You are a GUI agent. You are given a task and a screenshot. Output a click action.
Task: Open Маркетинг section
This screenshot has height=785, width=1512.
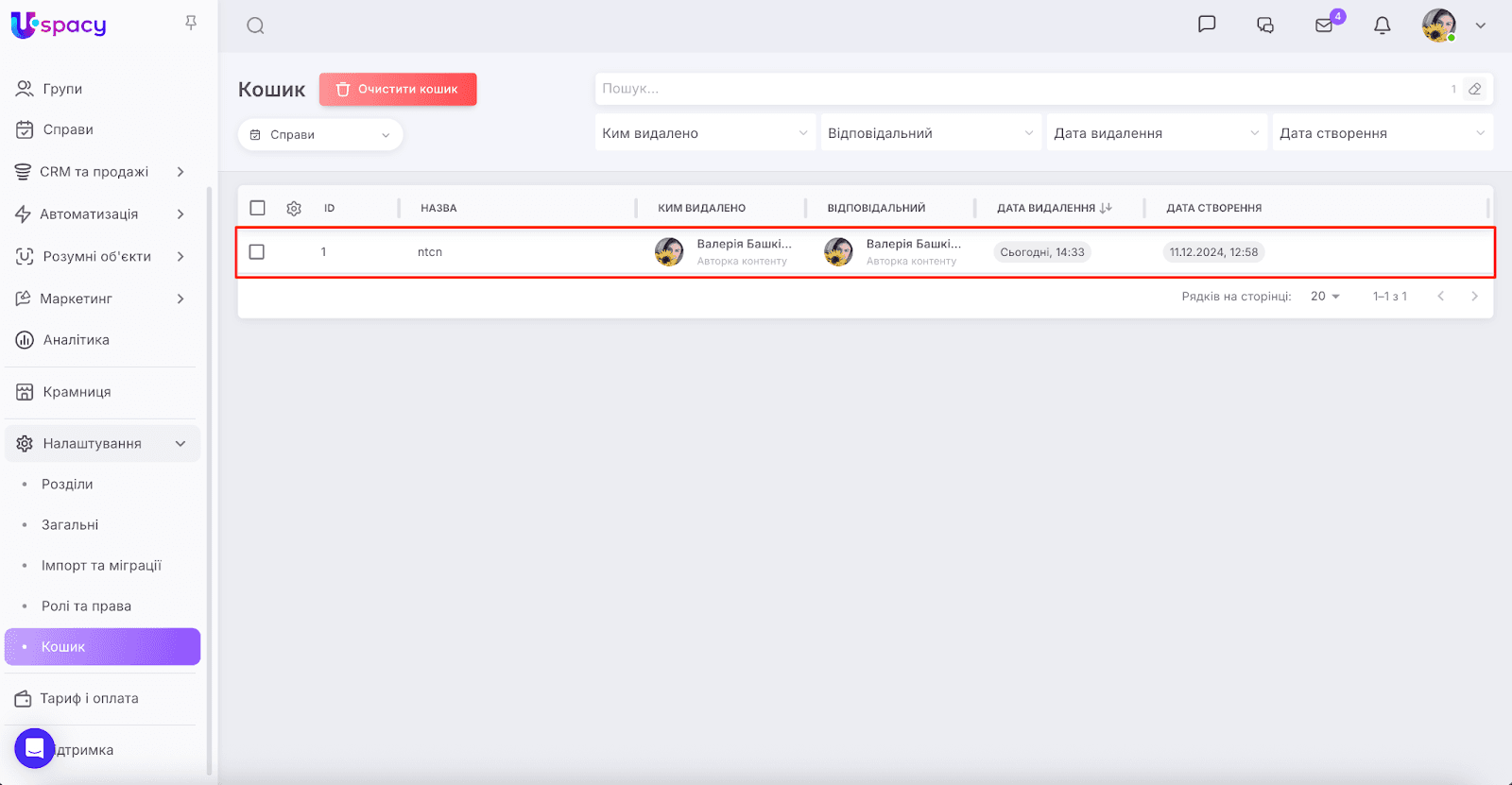(76, 299)
